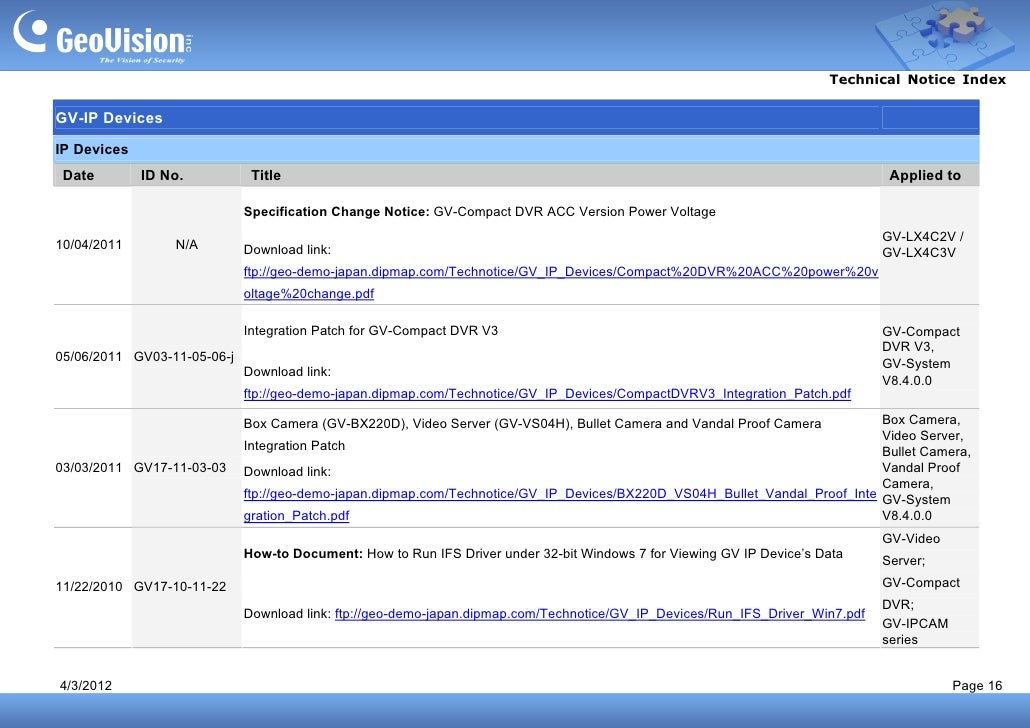Screen dimensions: 1030x728
Task: Open the Run_IFS_Driver_Win7.pdf link
Action: 600,614
